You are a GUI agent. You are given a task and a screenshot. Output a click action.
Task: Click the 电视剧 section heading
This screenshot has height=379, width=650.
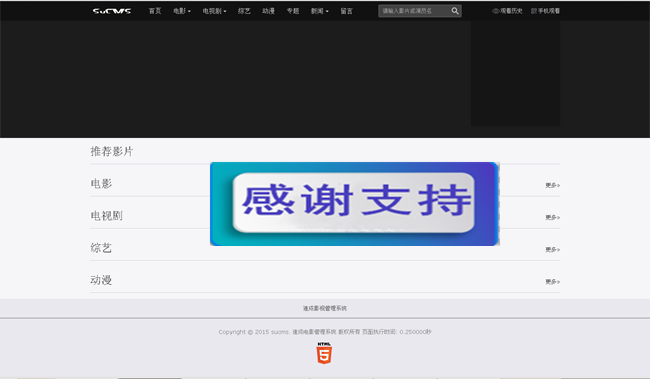tap(107, 216)
